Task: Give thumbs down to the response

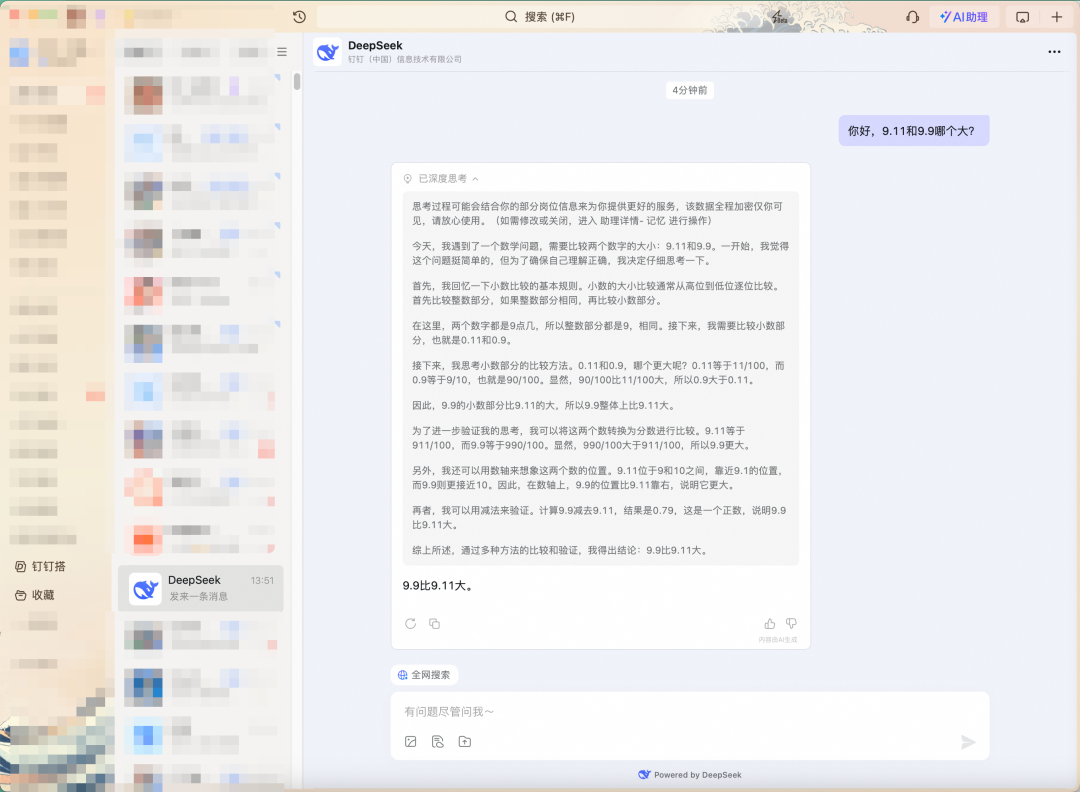Action: tap(791, 623)
